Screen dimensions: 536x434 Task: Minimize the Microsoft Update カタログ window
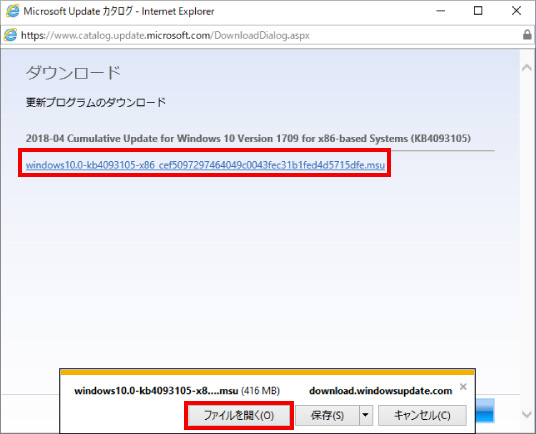point(441,11)
